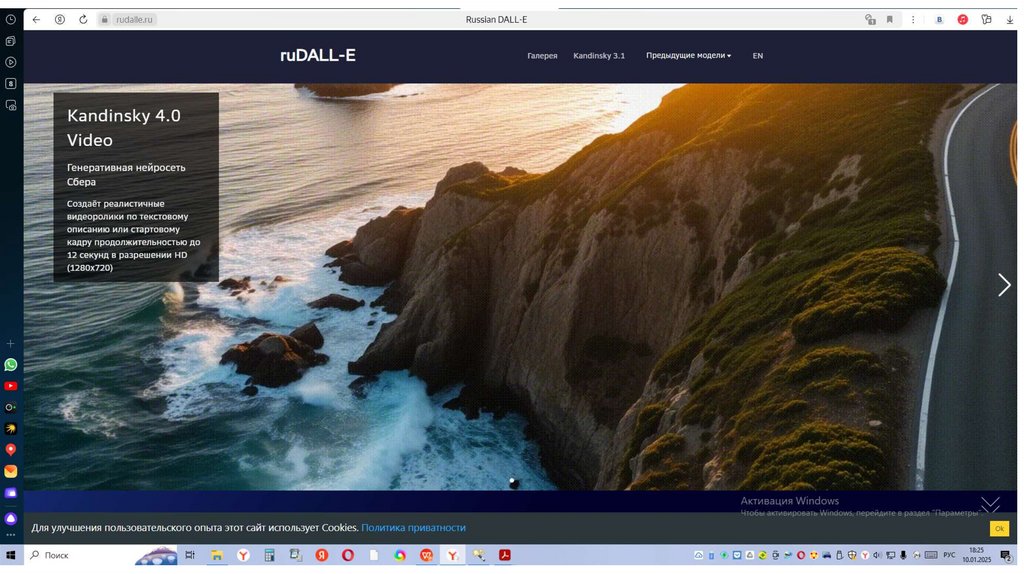Accept cookies with the Ok button
Viewport: 1024px width, 574px height.
click(999, 528)
